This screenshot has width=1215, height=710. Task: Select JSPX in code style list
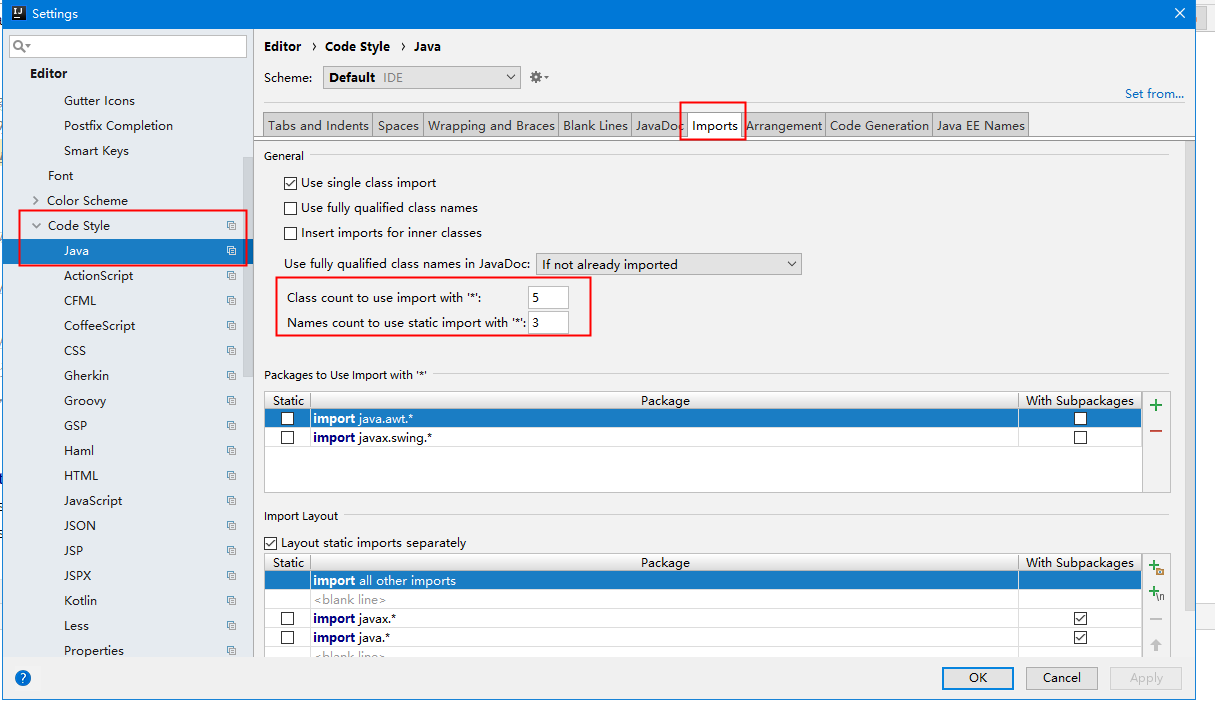[x=78, y=576]
